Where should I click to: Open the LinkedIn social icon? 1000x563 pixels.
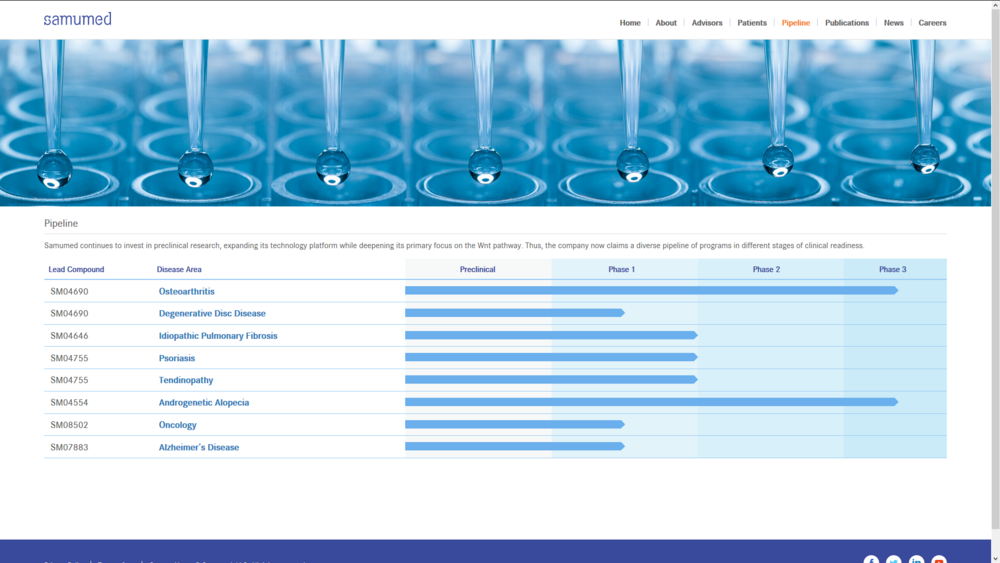[917, 560]
